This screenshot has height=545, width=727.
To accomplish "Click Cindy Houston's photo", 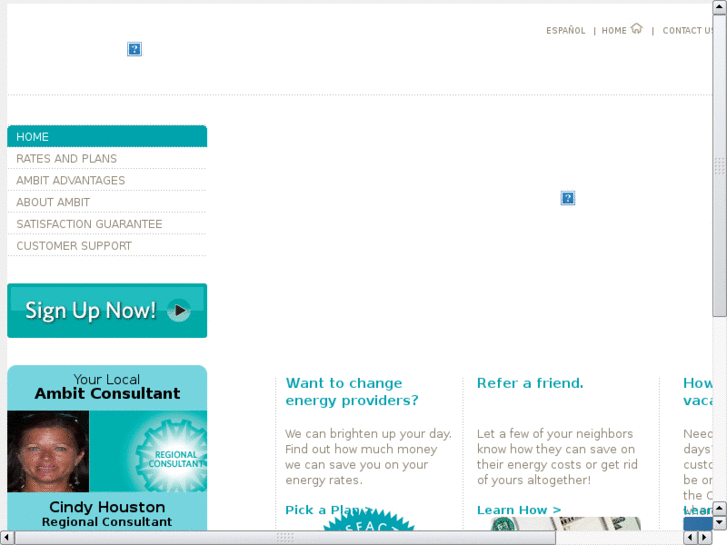I will coord(48,451).
